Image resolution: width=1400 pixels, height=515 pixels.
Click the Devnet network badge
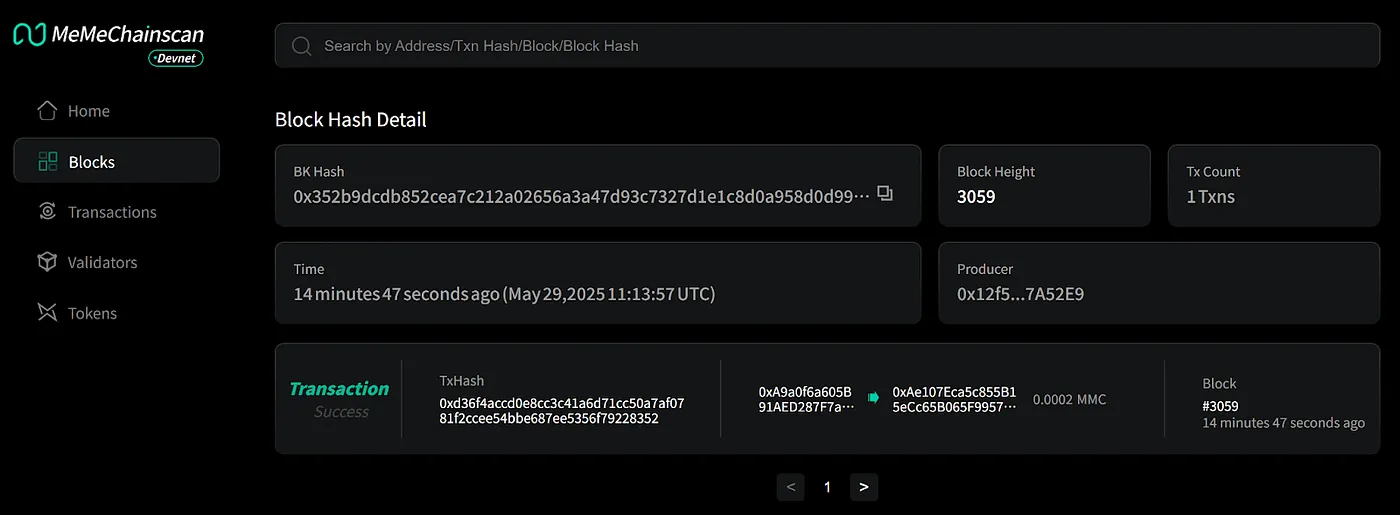pos(176,59)
